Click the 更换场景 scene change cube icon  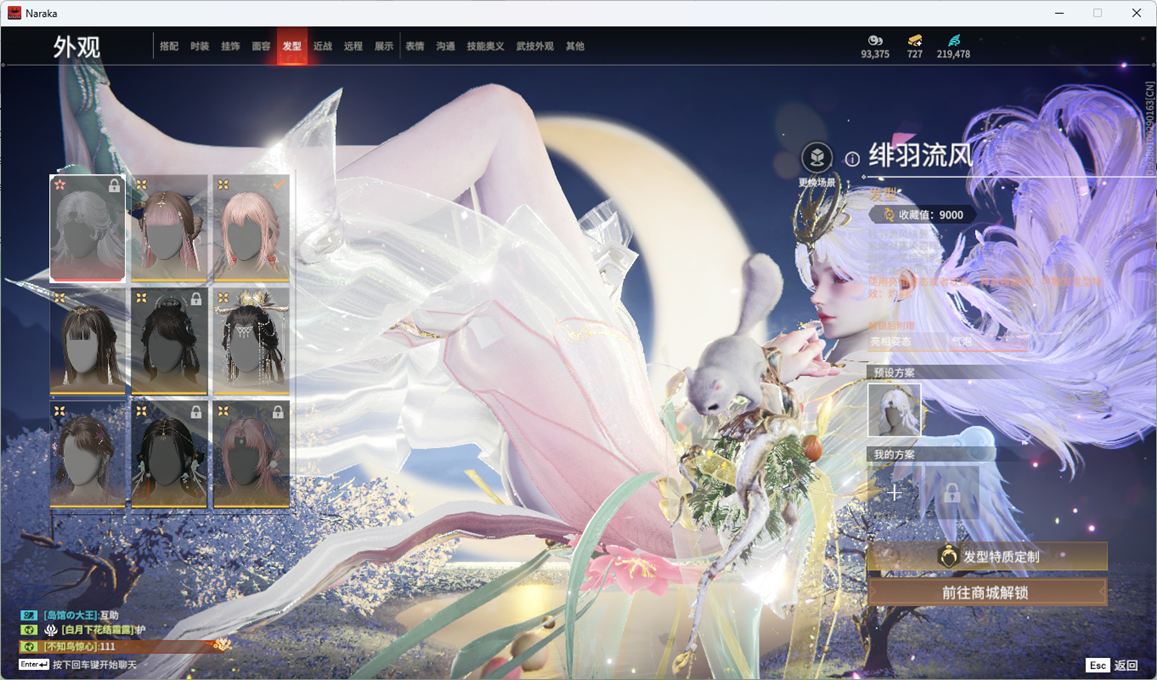click(x=817, y=157)
